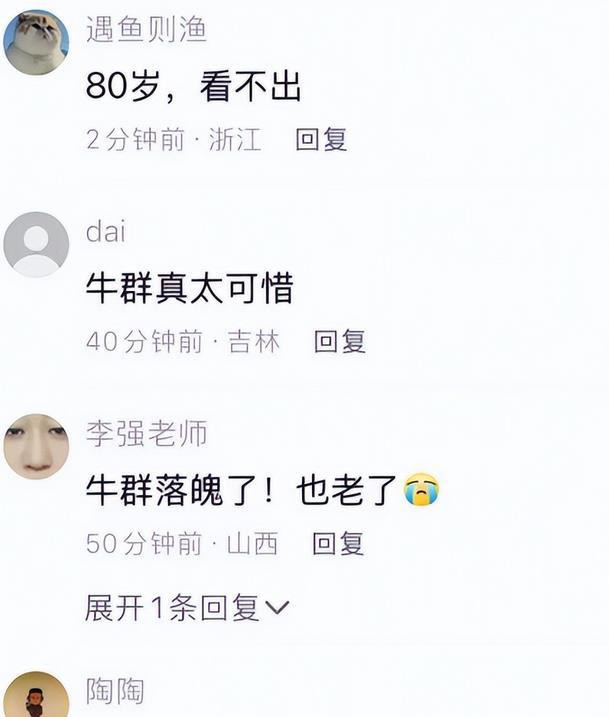Select comment text 牛群真太可惜
This screenshot has width=609, height=717.
[189, 288]
